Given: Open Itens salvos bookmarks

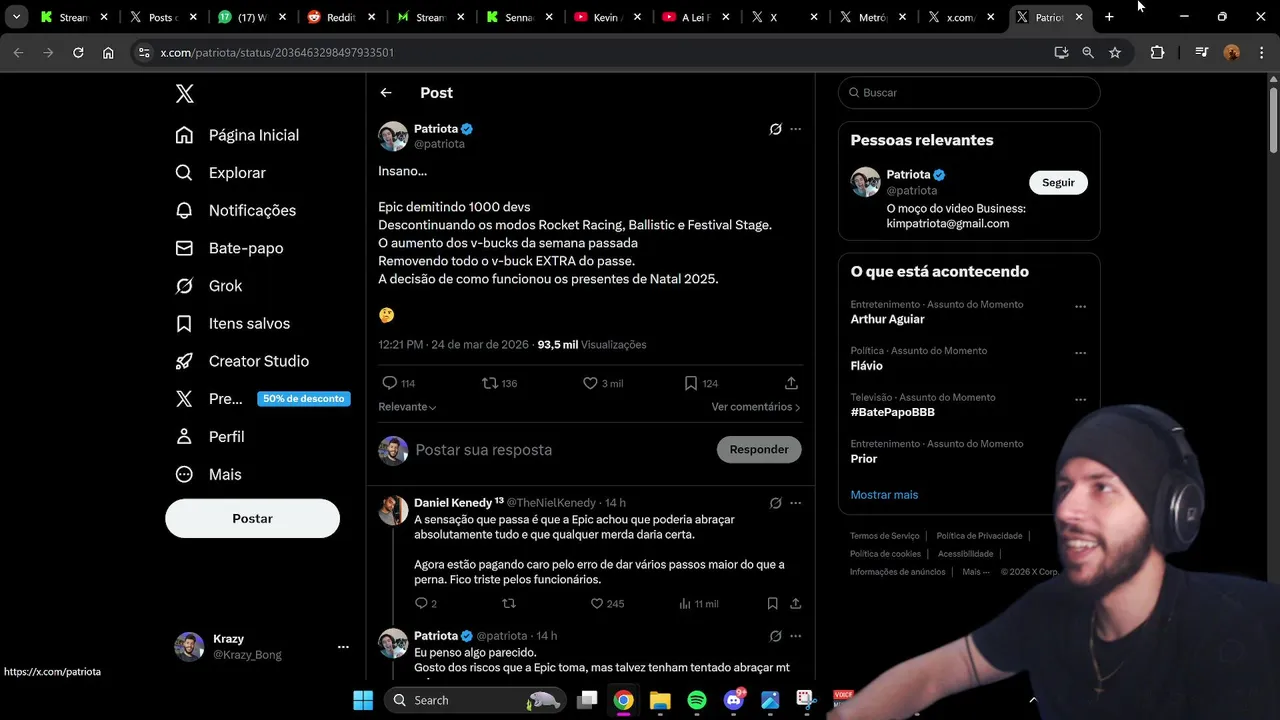Looking at the screenshot, I should [232, 323].
